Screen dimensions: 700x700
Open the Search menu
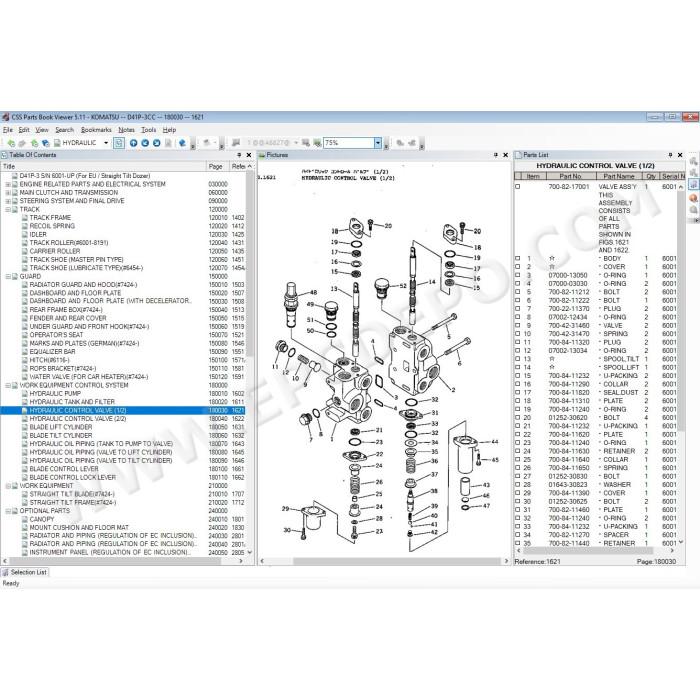point(64,130)
